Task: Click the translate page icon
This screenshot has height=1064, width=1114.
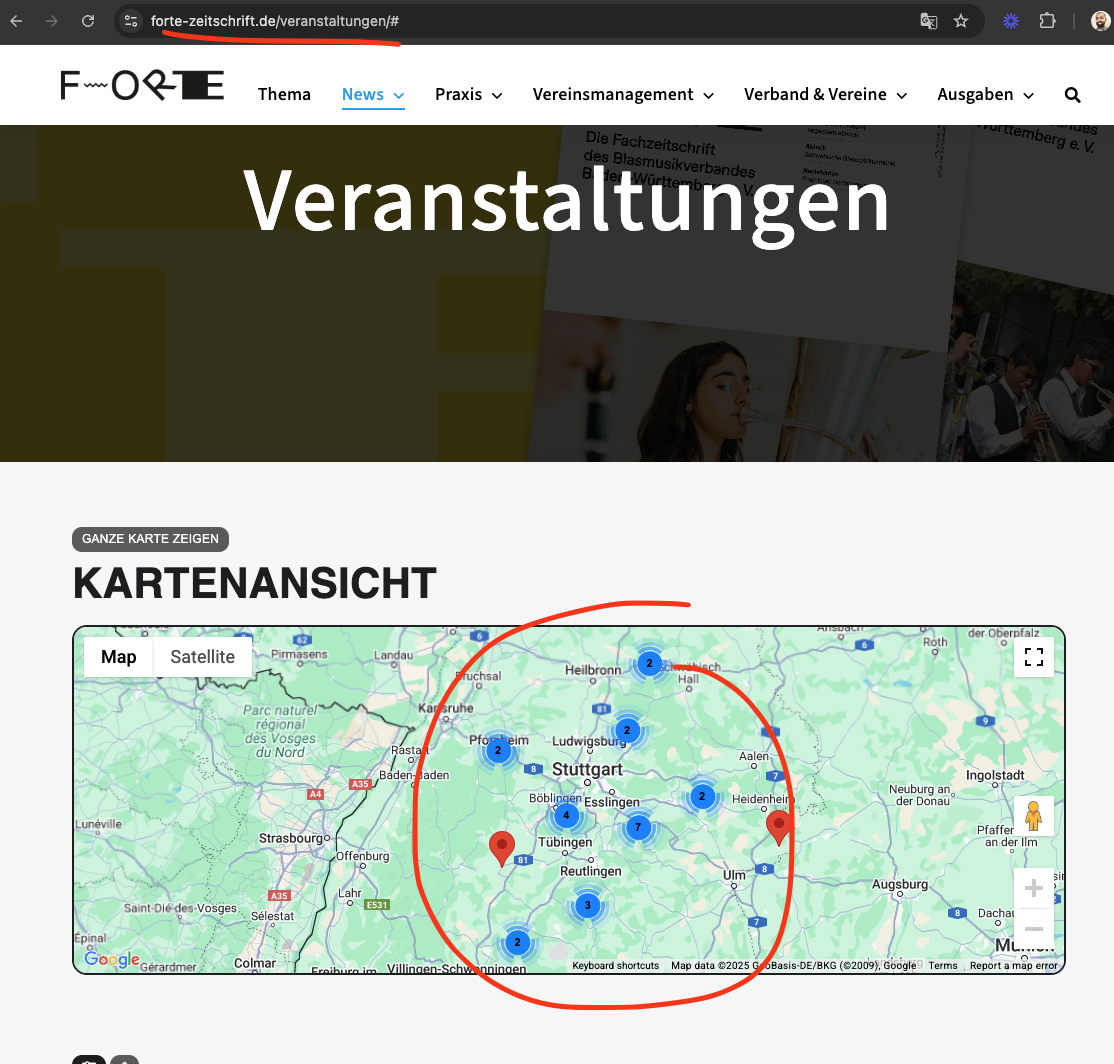Action: [x=929, y=21]
